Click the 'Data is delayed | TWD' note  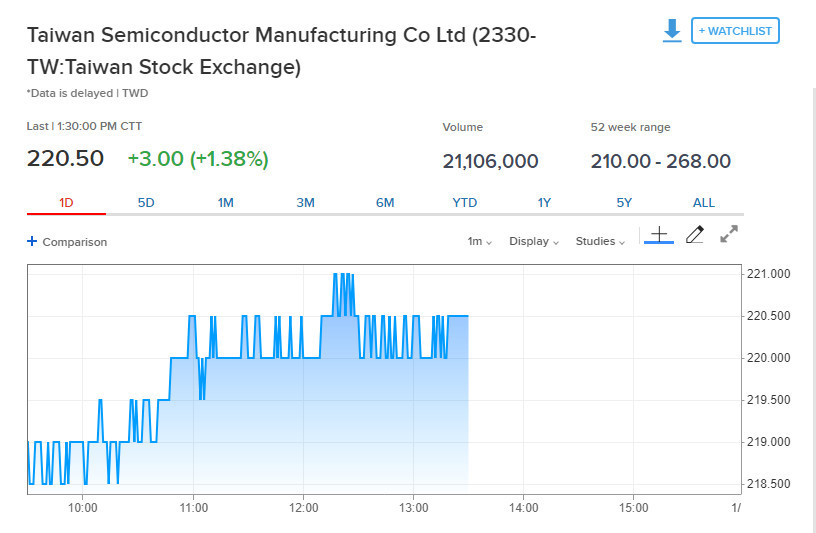[87, 93]
